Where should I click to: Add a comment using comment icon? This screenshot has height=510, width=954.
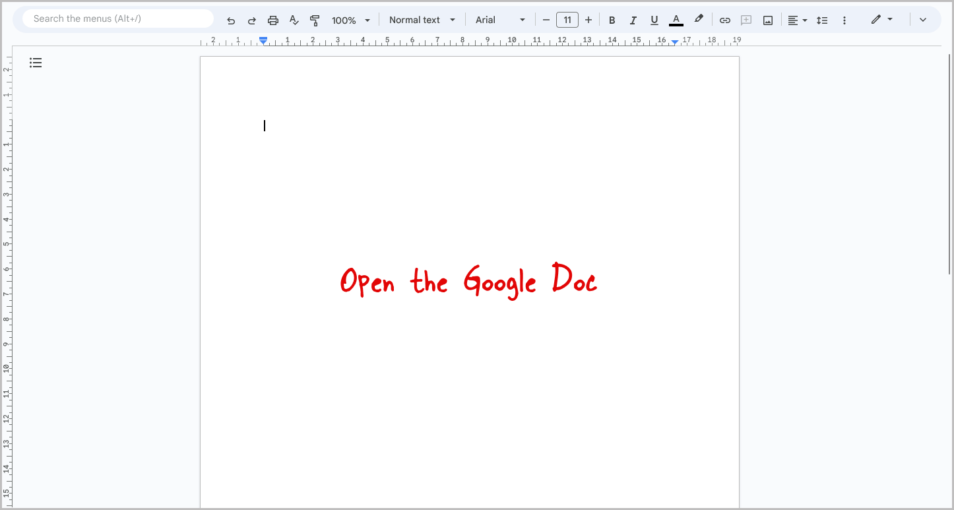pyautogui.click(x=746, y=20)
